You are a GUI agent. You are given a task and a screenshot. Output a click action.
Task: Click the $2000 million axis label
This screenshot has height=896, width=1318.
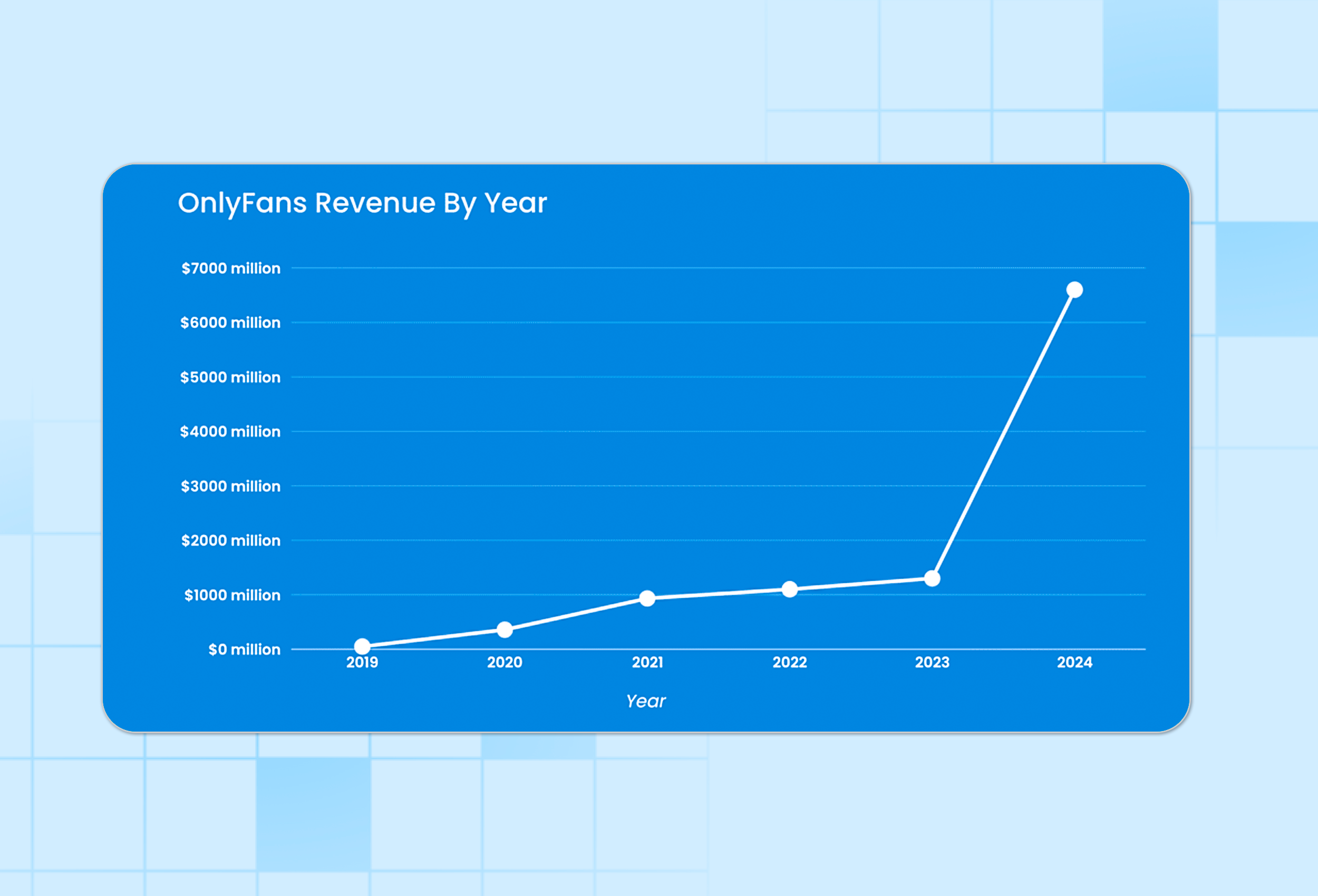tap(231, 540)
